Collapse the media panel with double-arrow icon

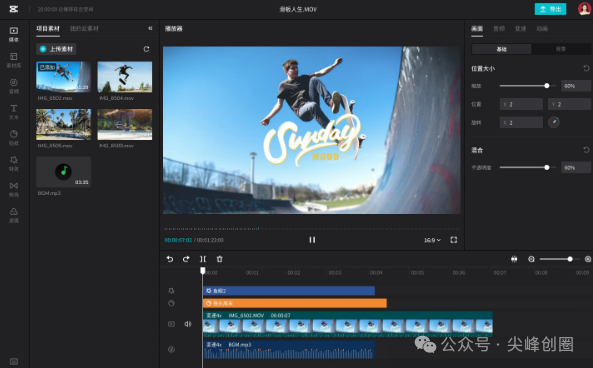click(150, 28)
